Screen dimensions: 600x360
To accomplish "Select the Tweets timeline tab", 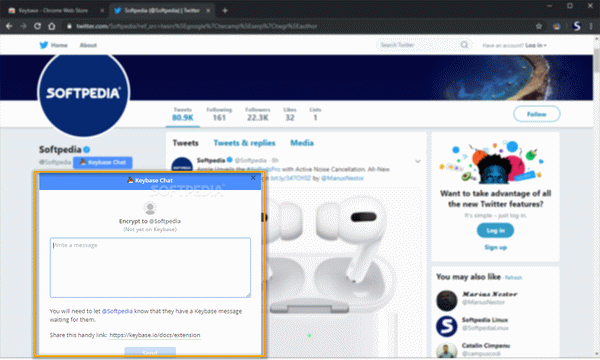I will [x=186, y=143].
